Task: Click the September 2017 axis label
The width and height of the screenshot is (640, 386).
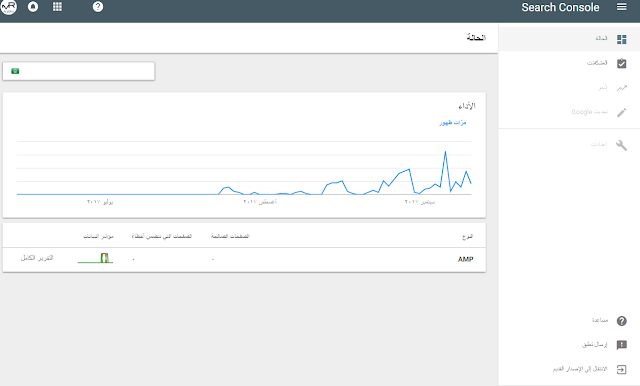Action: pyautogui.click(x=420, y=202)
